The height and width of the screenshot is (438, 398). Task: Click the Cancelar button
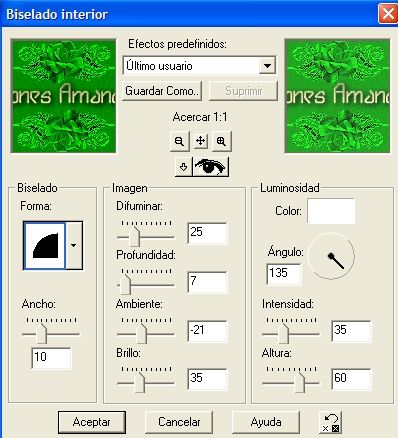coord(179,422)
